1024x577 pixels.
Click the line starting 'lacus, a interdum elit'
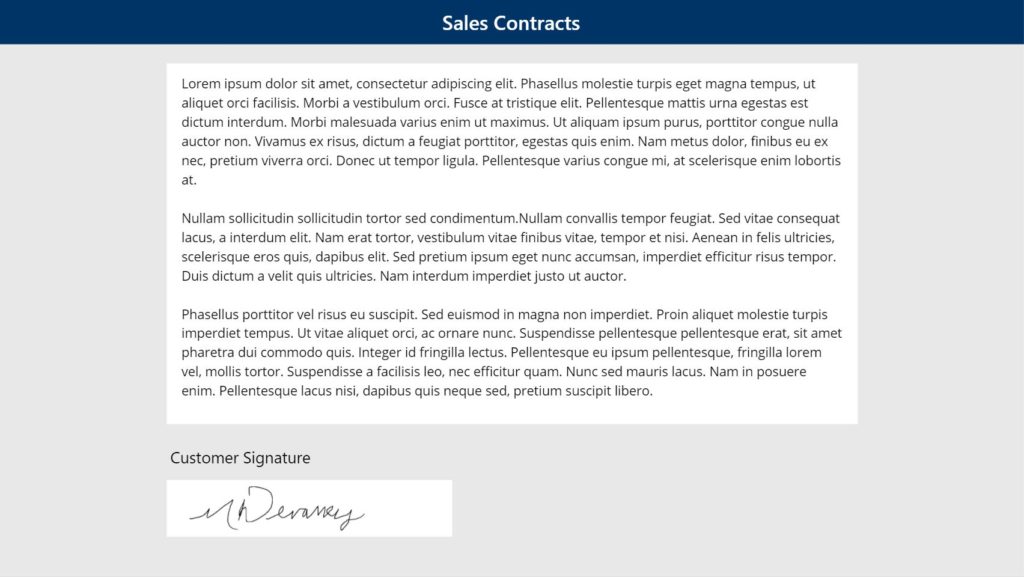[x=508, y=237]
